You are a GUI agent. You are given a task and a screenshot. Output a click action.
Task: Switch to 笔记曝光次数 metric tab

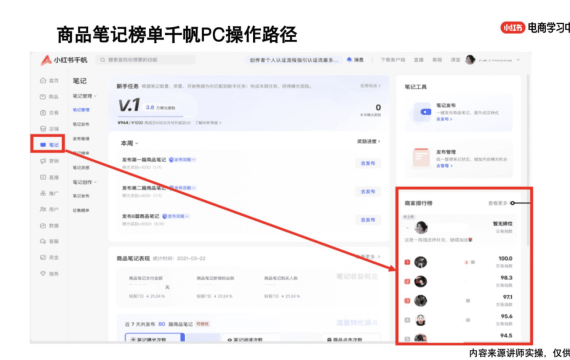coord(154,338)
